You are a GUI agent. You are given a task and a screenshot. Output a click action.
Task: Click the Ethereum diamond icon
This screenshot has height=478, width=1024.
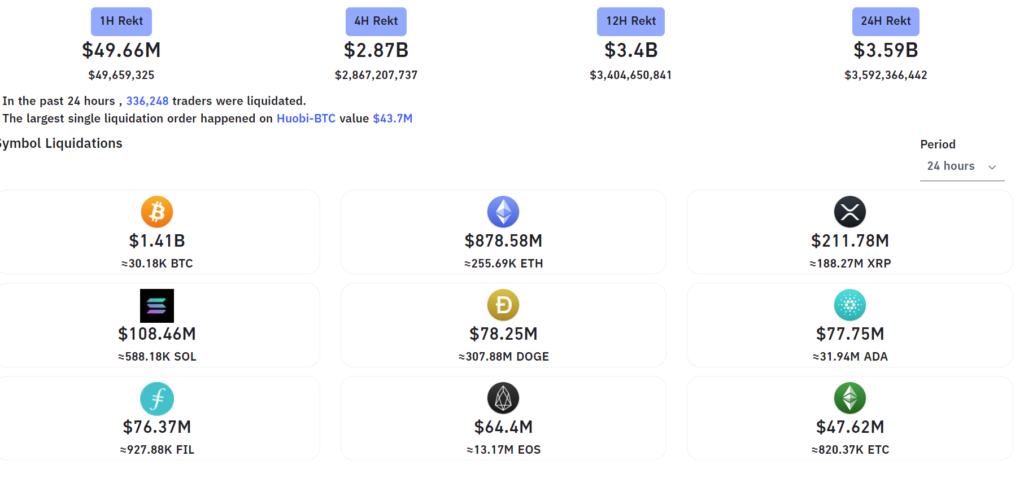pyautogui.click(x=503, y=211)
